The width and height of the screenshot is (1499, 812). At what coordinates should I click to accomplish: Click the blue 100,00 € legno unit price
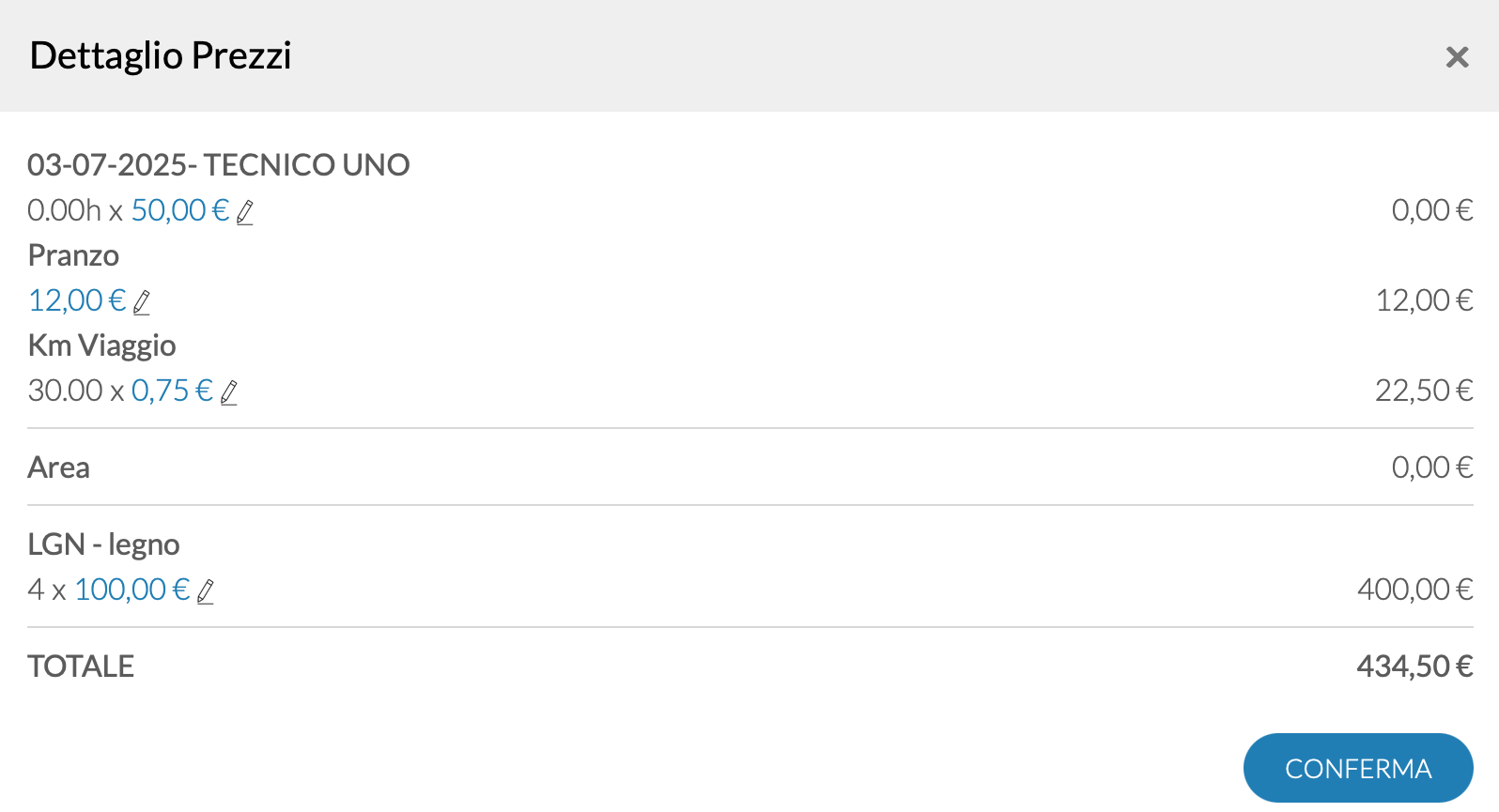[x=132, y=590]
